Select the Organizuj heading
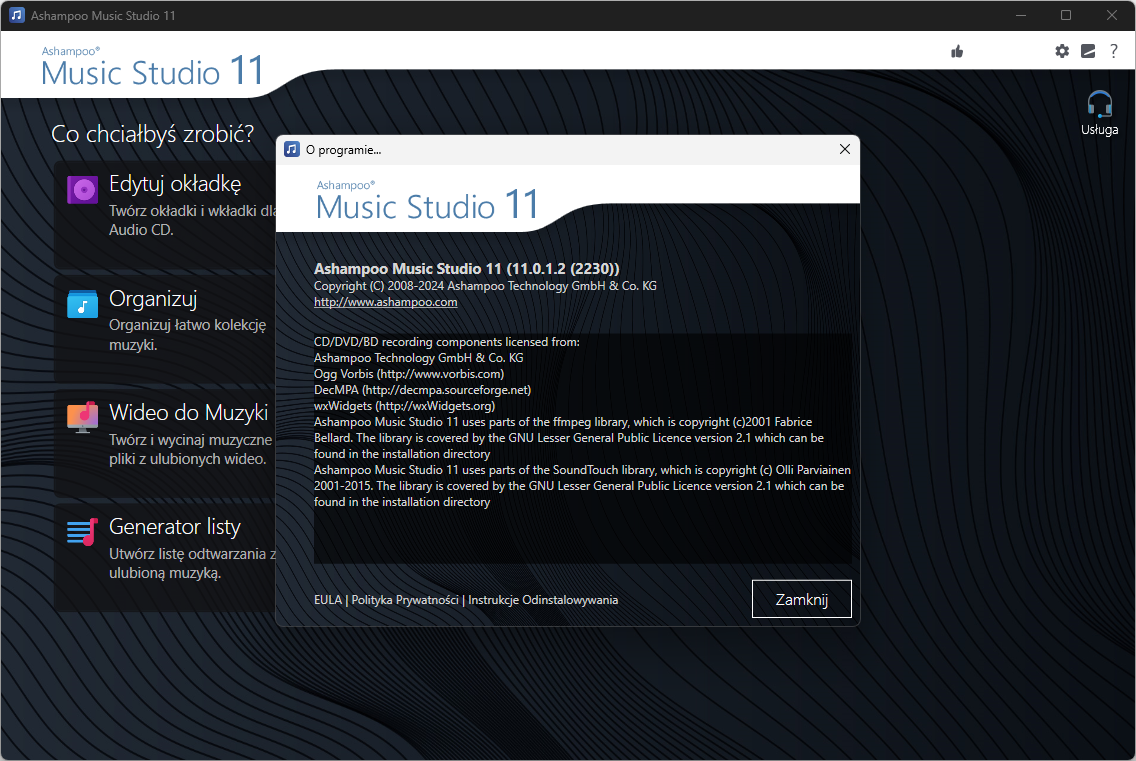The height and width of the screenshot is (761, 1136). pyautogui.click(x=153, y=299)
